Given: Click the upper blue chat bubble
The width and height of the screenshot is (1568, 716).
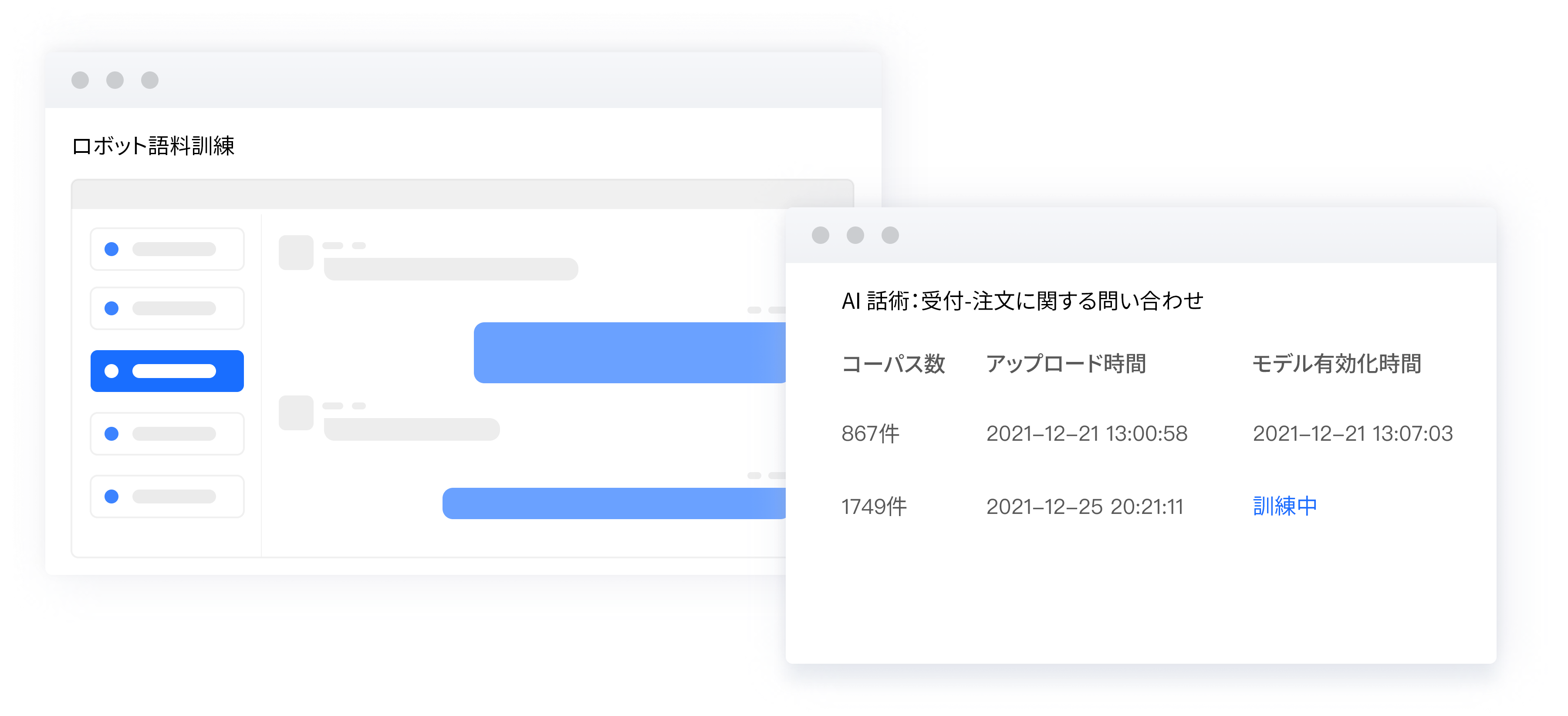Looking at the screenshot, I should point(629,353).
